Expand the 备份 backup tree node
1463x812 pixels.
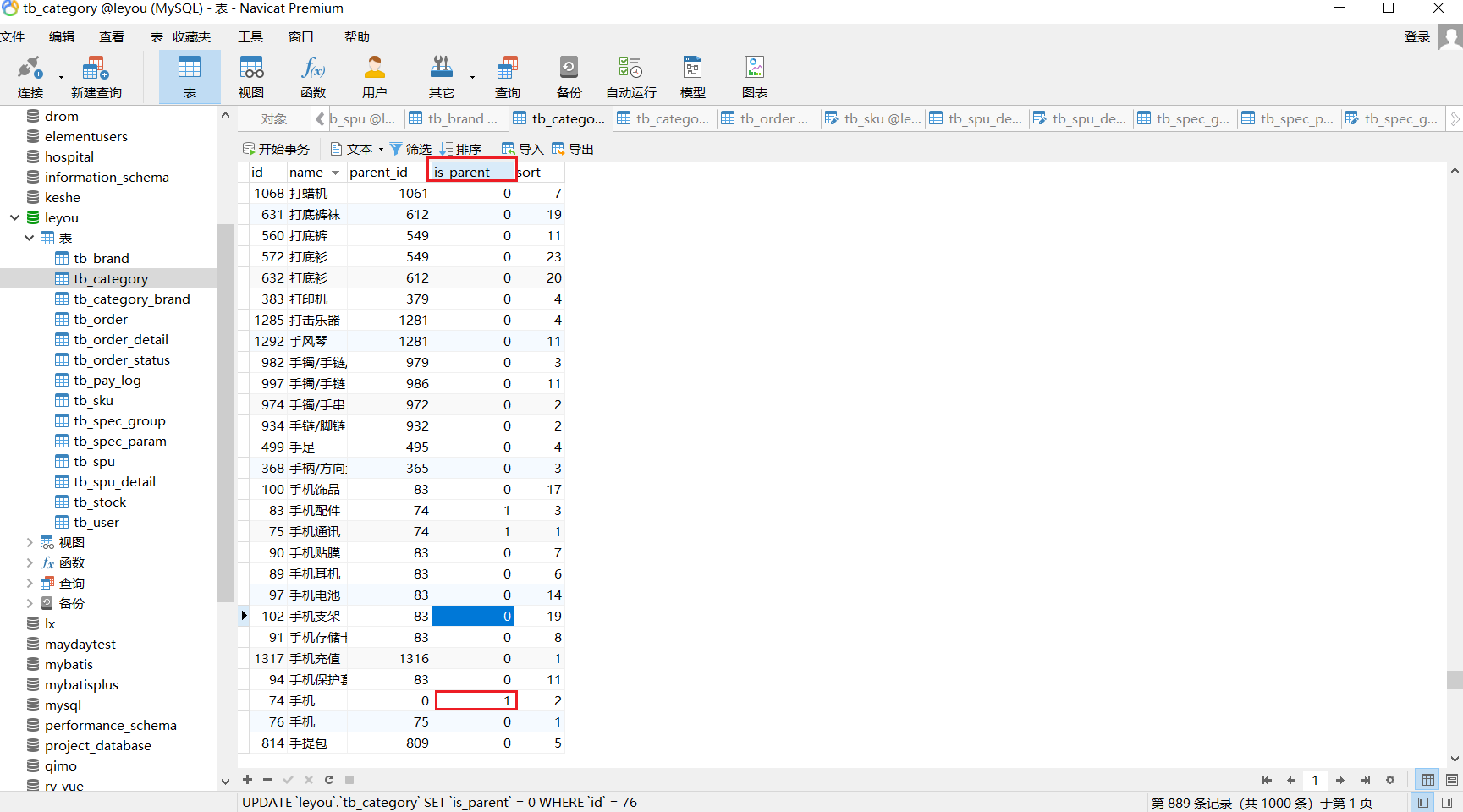29,603
